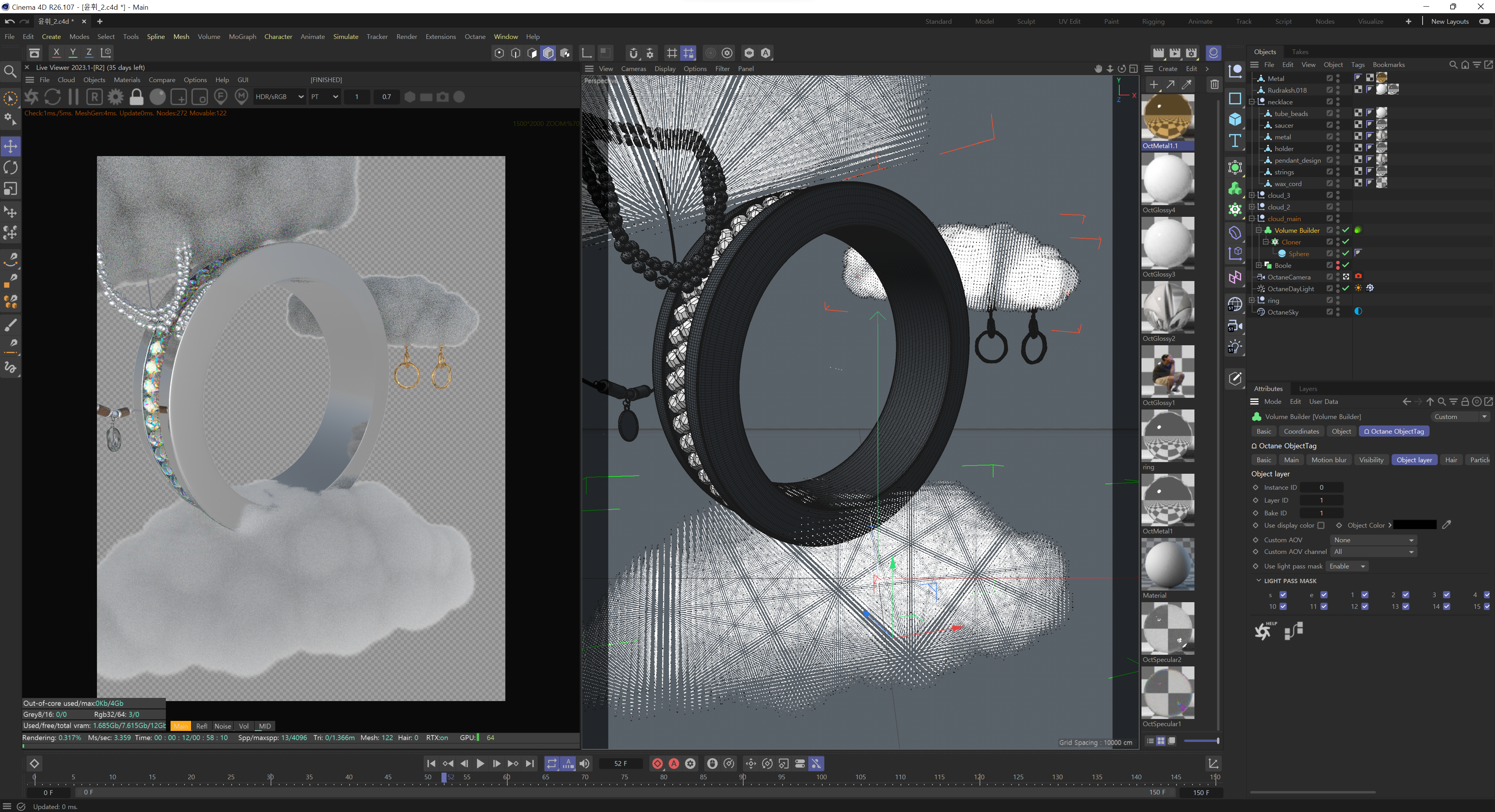Open PT render kernel dropdown

pyautogui.click(x=324, y=97)
